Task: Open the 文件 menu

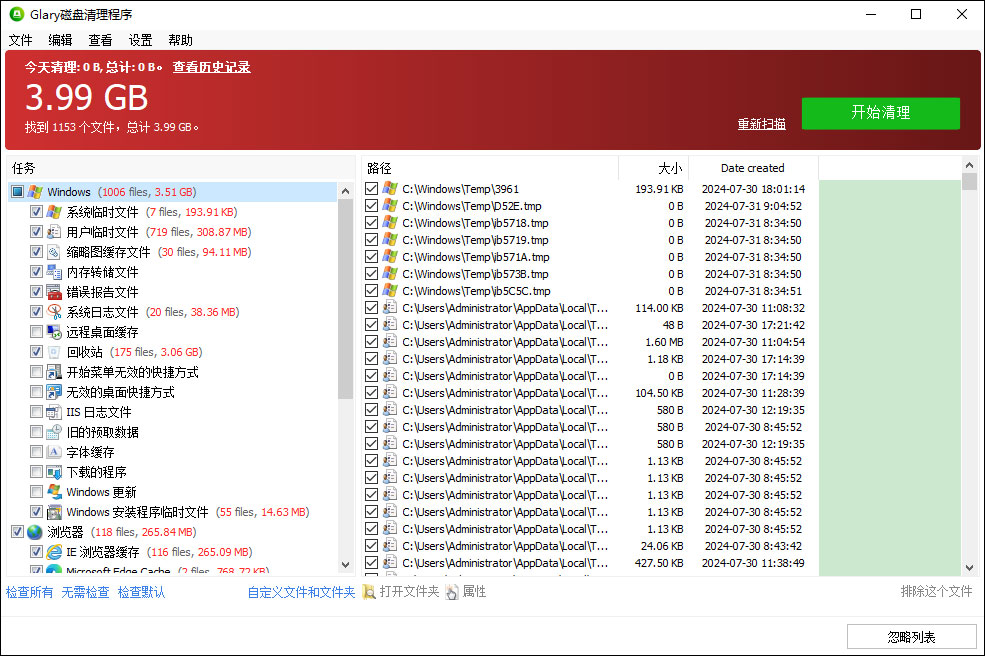Action: (x=20, y=40)
